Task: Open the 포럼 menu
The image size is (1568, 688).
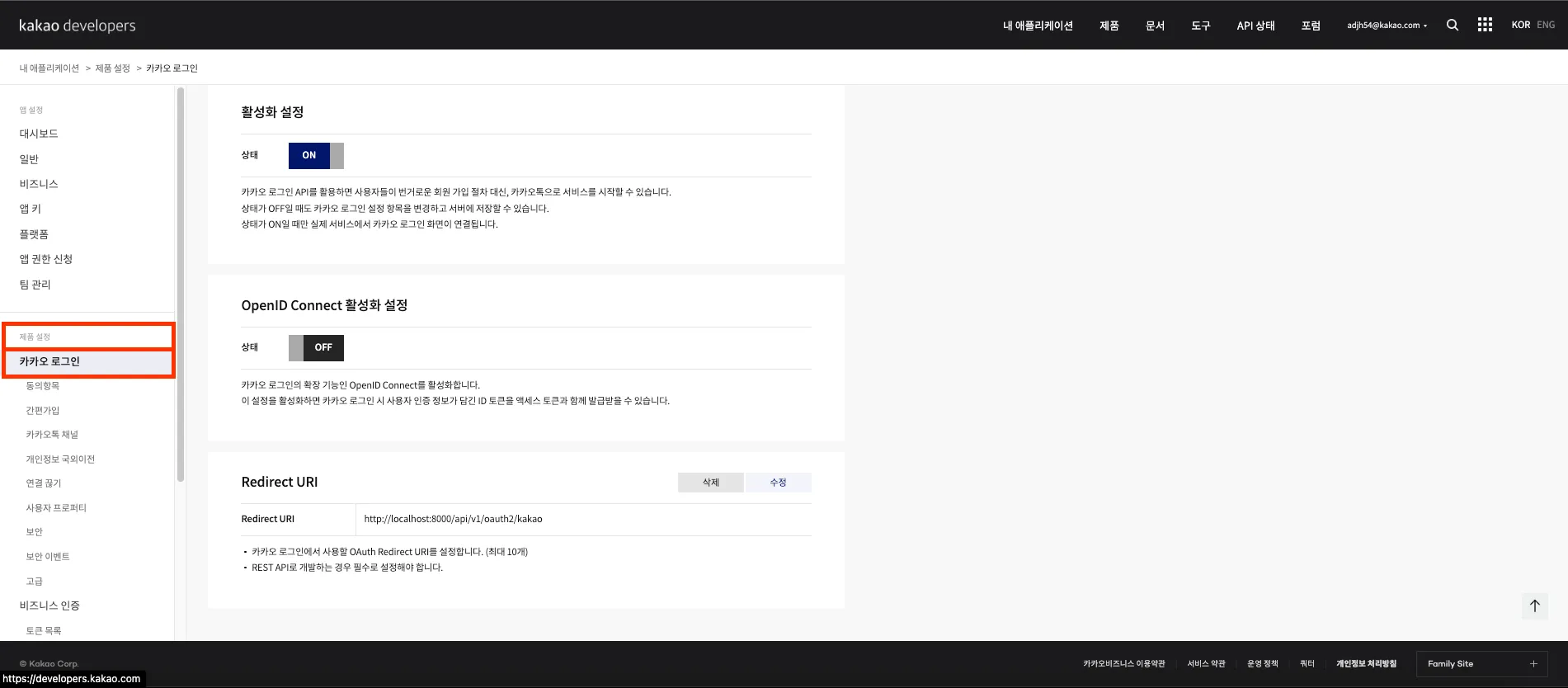Action: coord(1311,26)
